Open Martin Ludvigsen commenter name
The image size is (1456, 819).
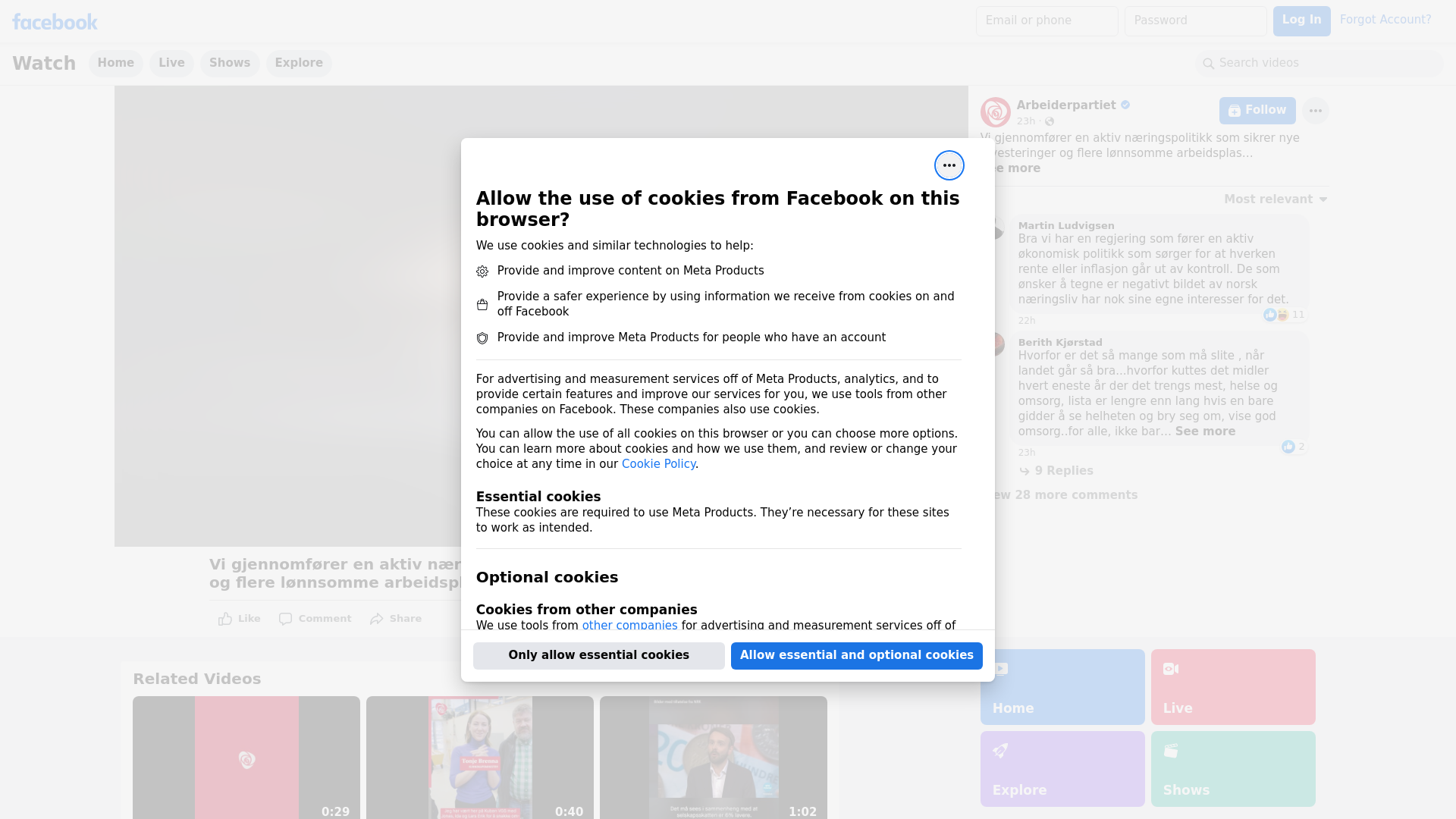tap(1065, 226)
